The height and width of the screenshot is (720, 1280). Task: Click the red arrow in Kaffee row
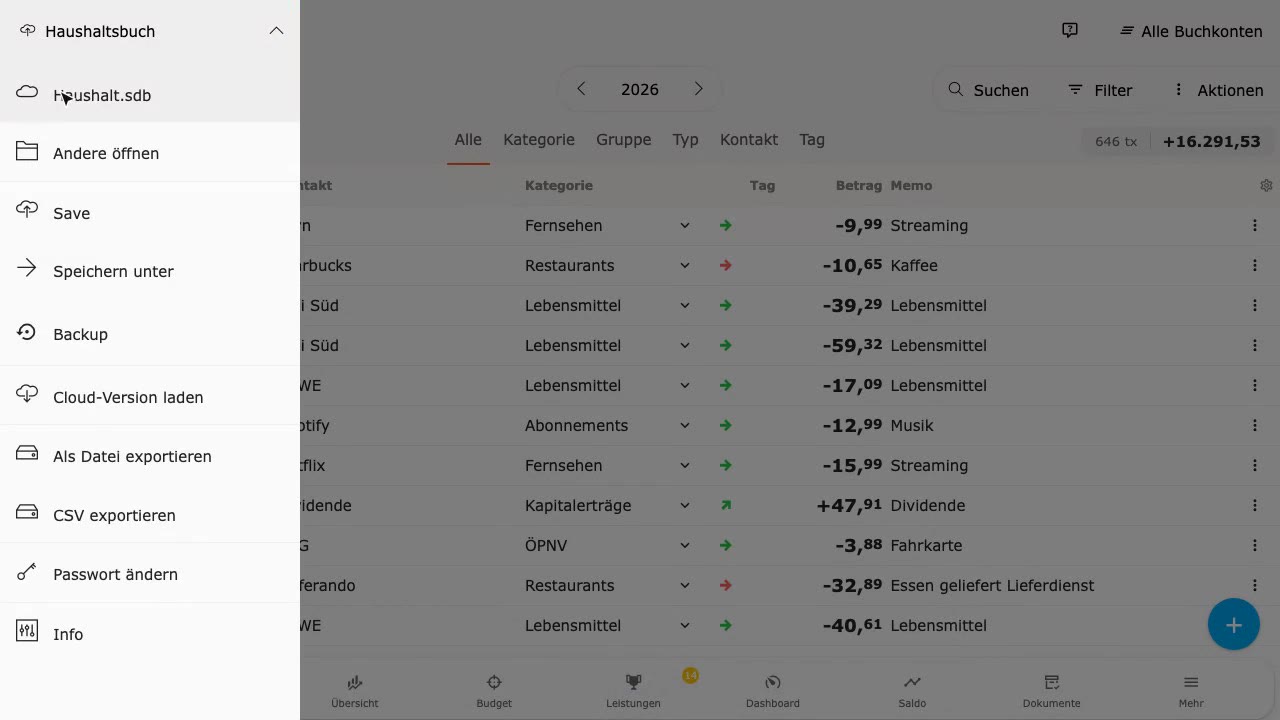pyautogui.click(x=726, y=265)
